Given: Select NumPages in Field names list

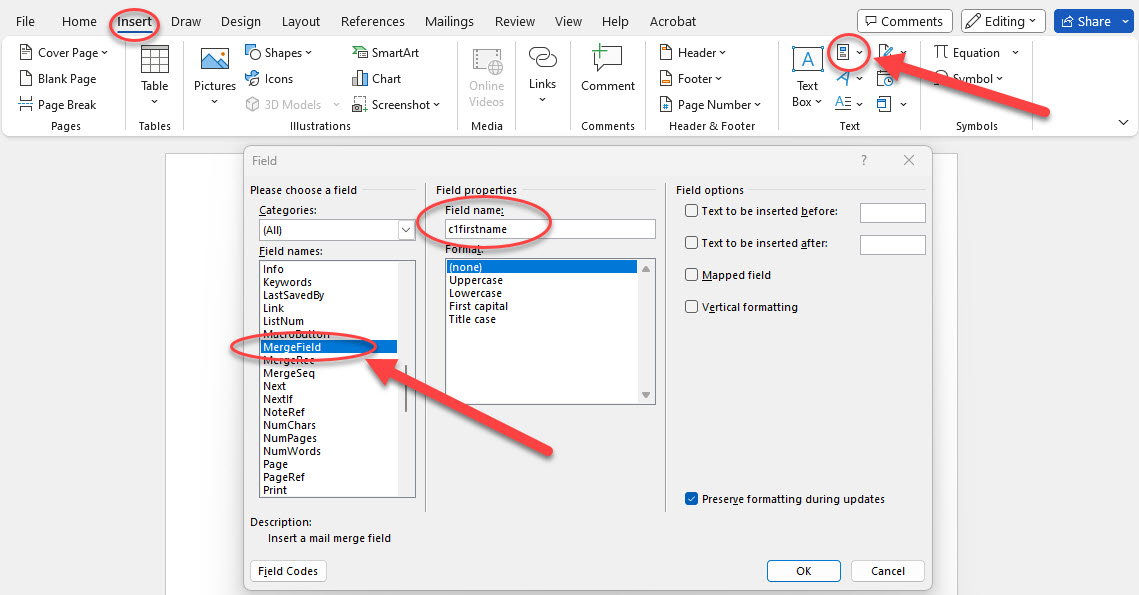Looking at the screenshot, I should (x=290, y=438).
